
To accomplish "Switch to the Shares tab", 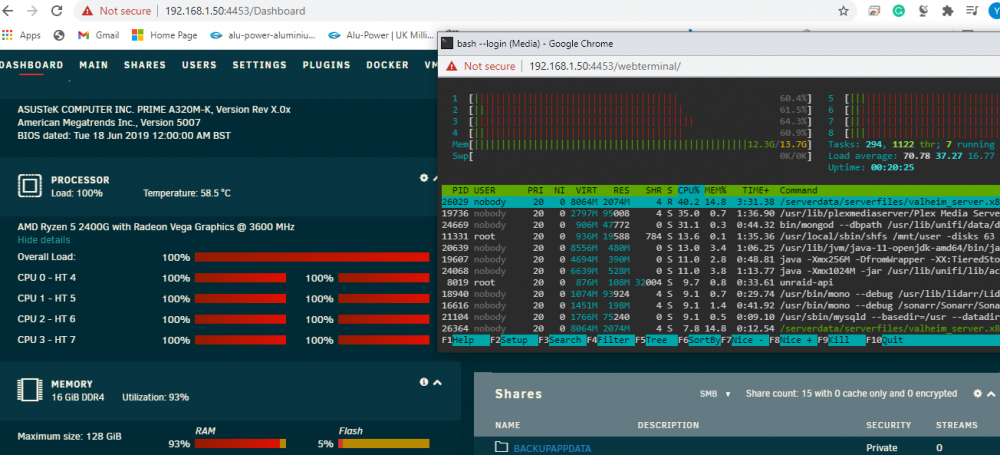I will 145,65.
